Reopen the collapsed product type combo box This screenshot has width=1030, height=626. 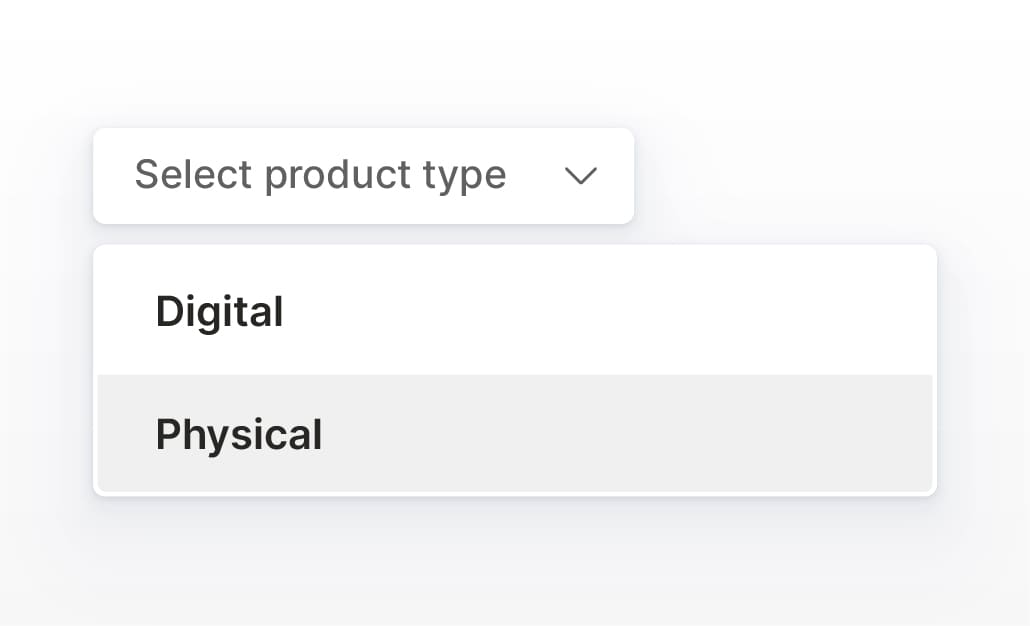[x=363, y=176]
